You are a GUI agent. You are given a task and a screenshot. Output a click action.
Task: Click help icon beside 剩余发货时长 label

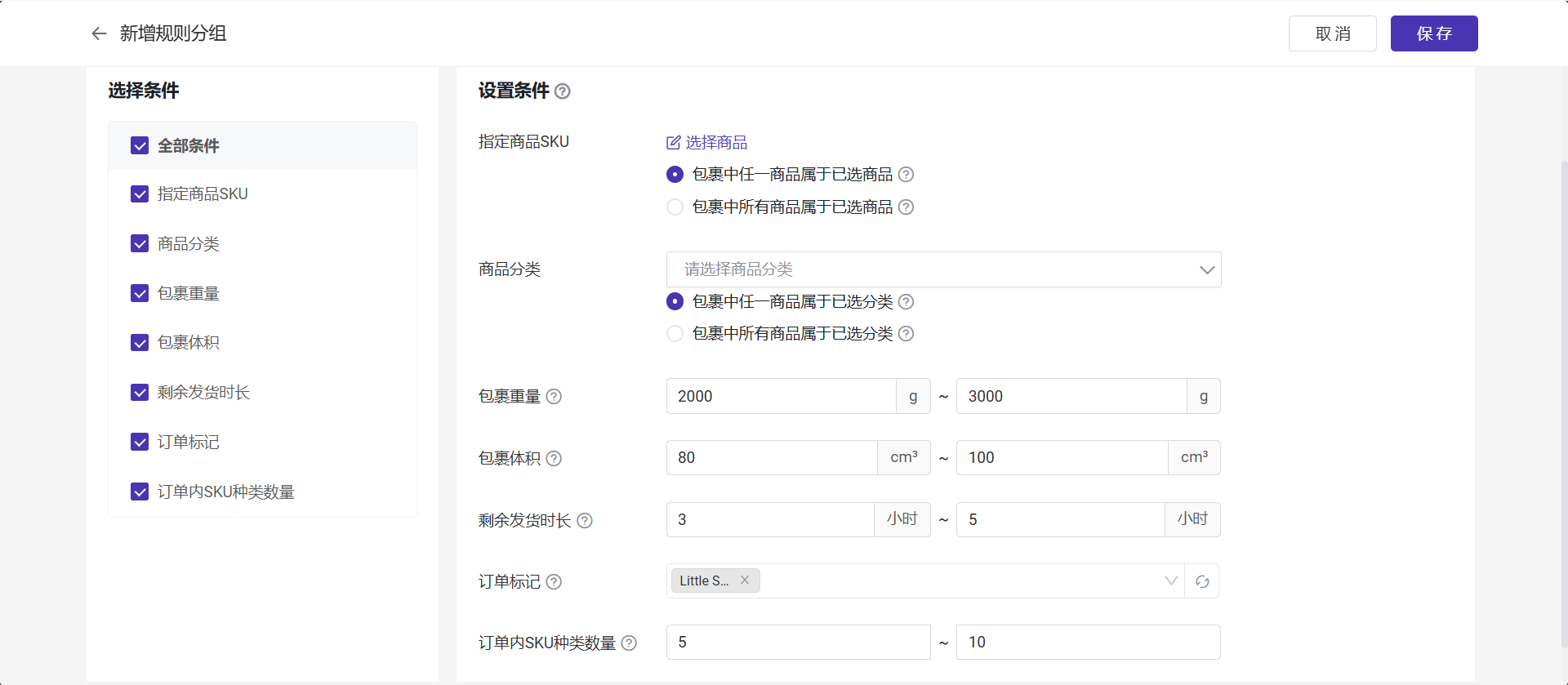tap(585, 521)
